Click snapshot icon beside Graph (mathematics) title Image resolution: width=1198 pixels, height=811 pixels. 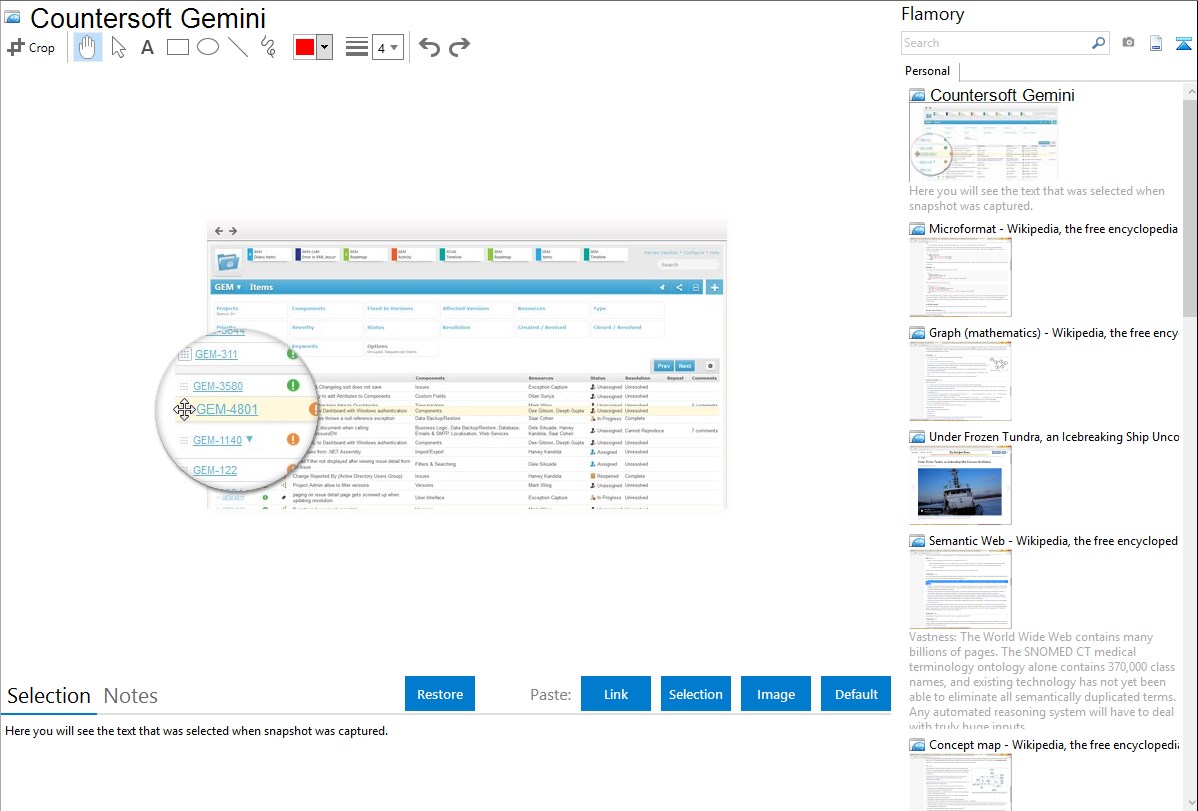[917, 333]
